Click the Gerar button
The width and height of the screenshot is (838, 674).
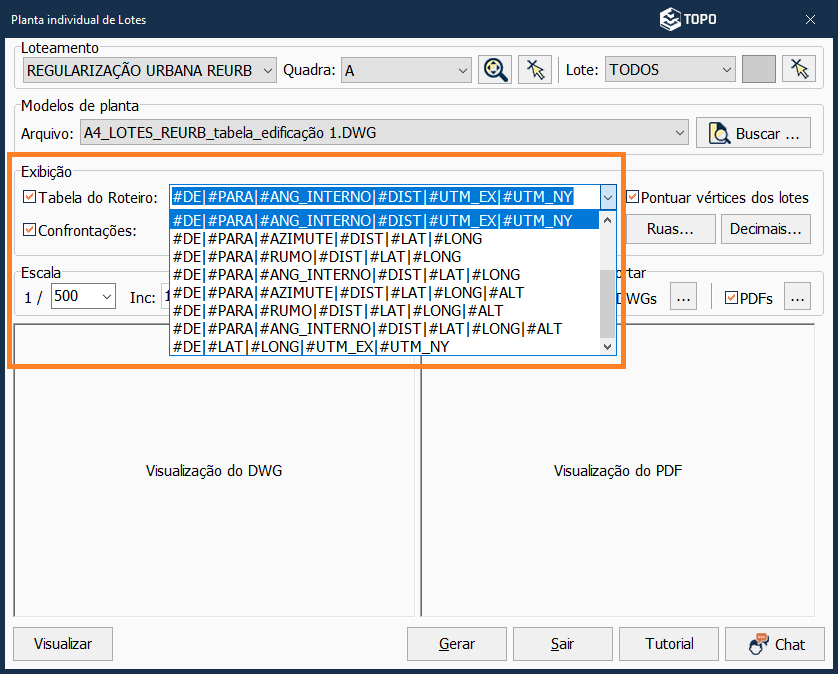click(x=457, y=644)
